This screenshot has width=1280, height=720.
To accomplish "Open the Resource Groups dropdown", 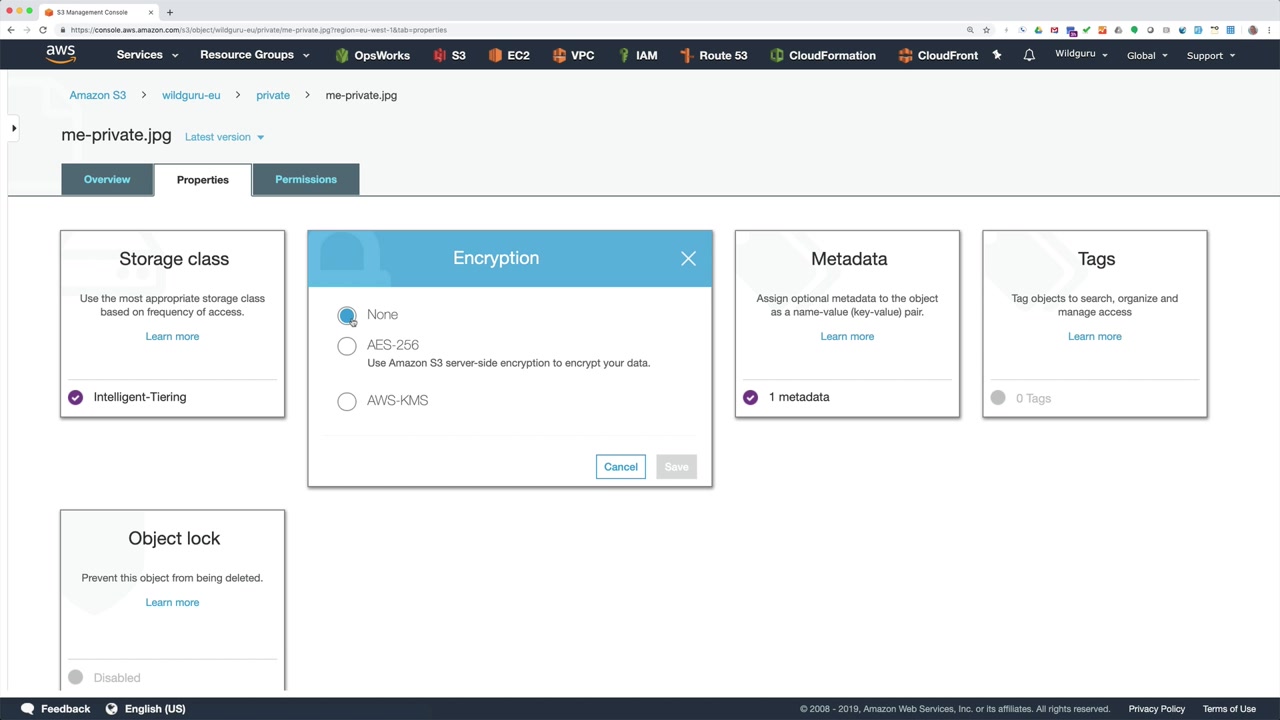I will pyautogui.click(x=254, y=55).
